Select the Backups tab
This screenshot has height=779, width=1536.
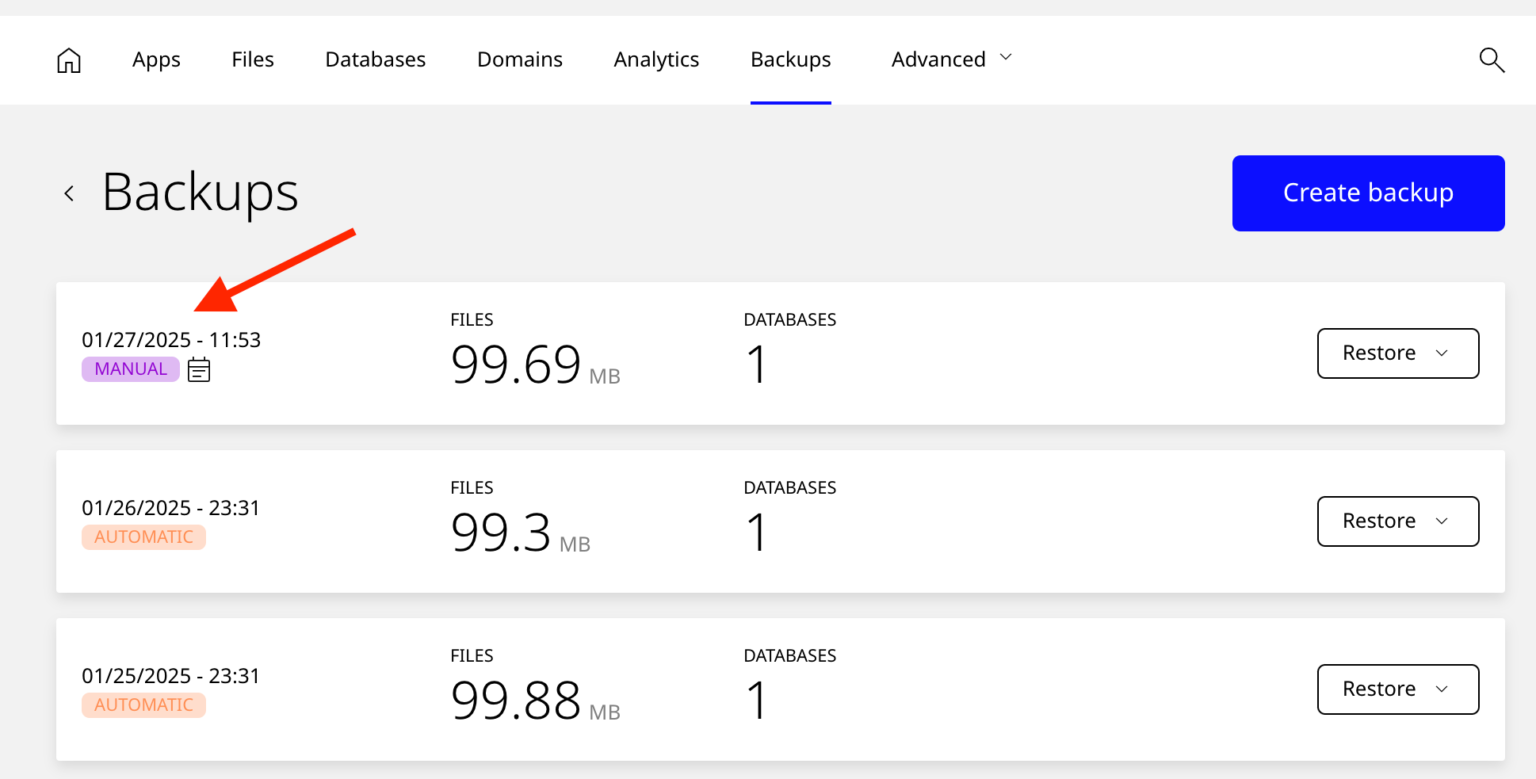click(x=790, y=60)
